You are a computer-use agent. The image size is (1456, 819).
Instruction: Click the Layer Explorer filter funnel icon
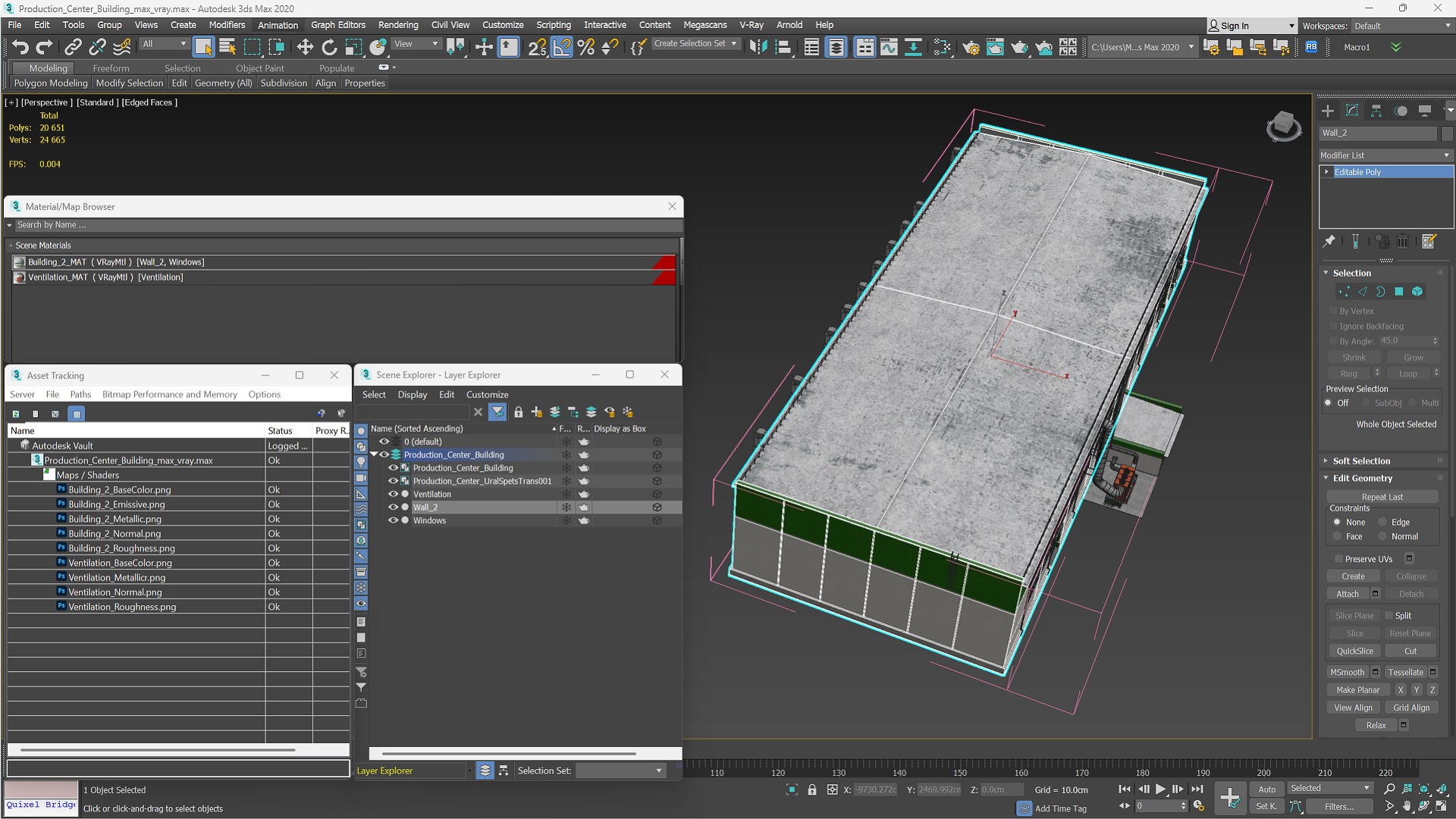click(497, 412)
